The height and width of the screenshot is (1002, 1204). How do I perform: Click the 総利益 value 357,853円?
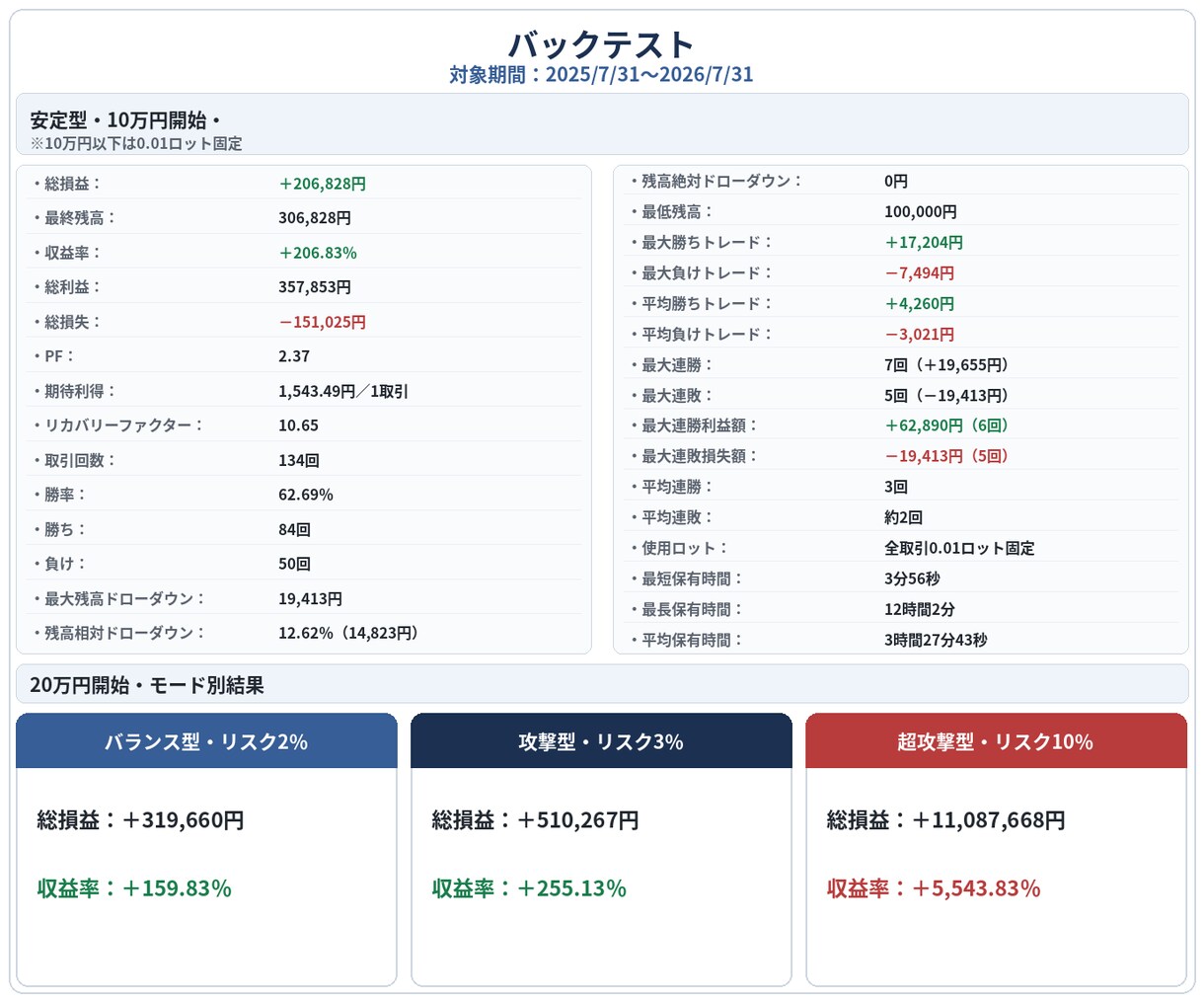(x=315, y=287)
